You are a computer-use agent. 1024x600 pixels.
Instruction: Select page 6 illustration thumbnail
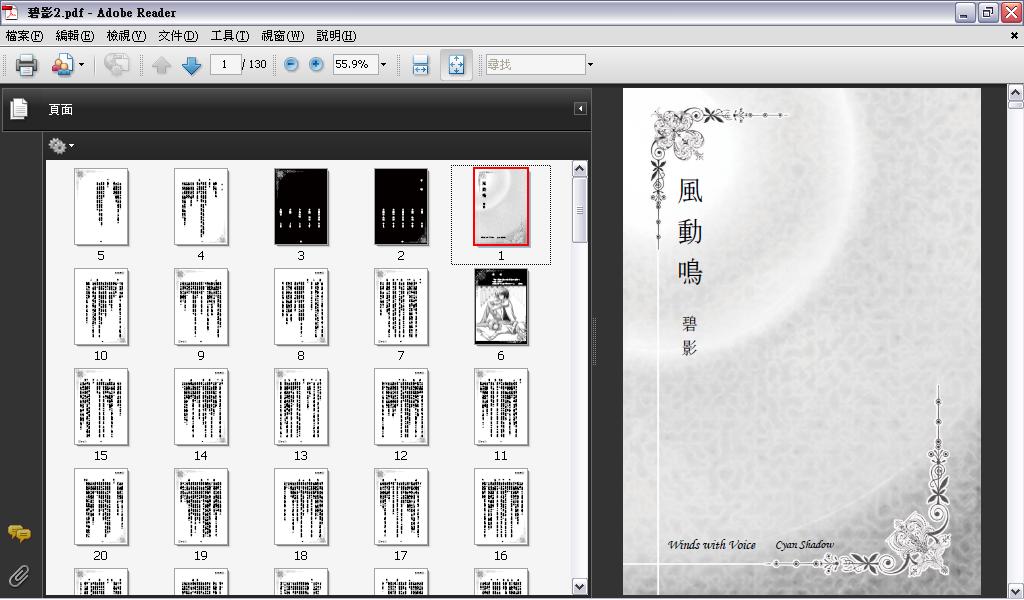[501, 307]
